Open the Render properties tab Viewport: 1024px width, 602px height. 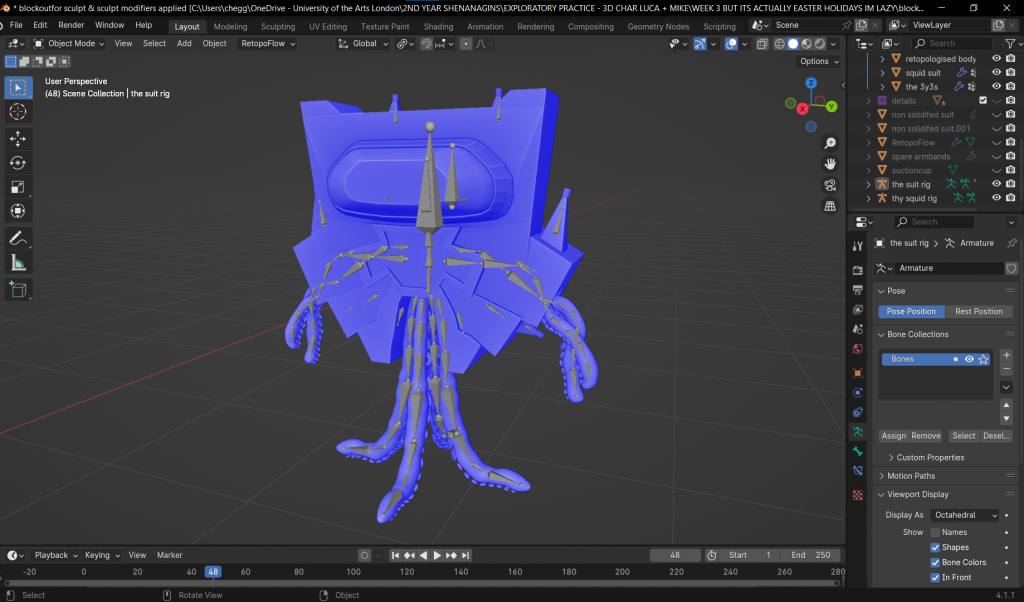(858, 270)
